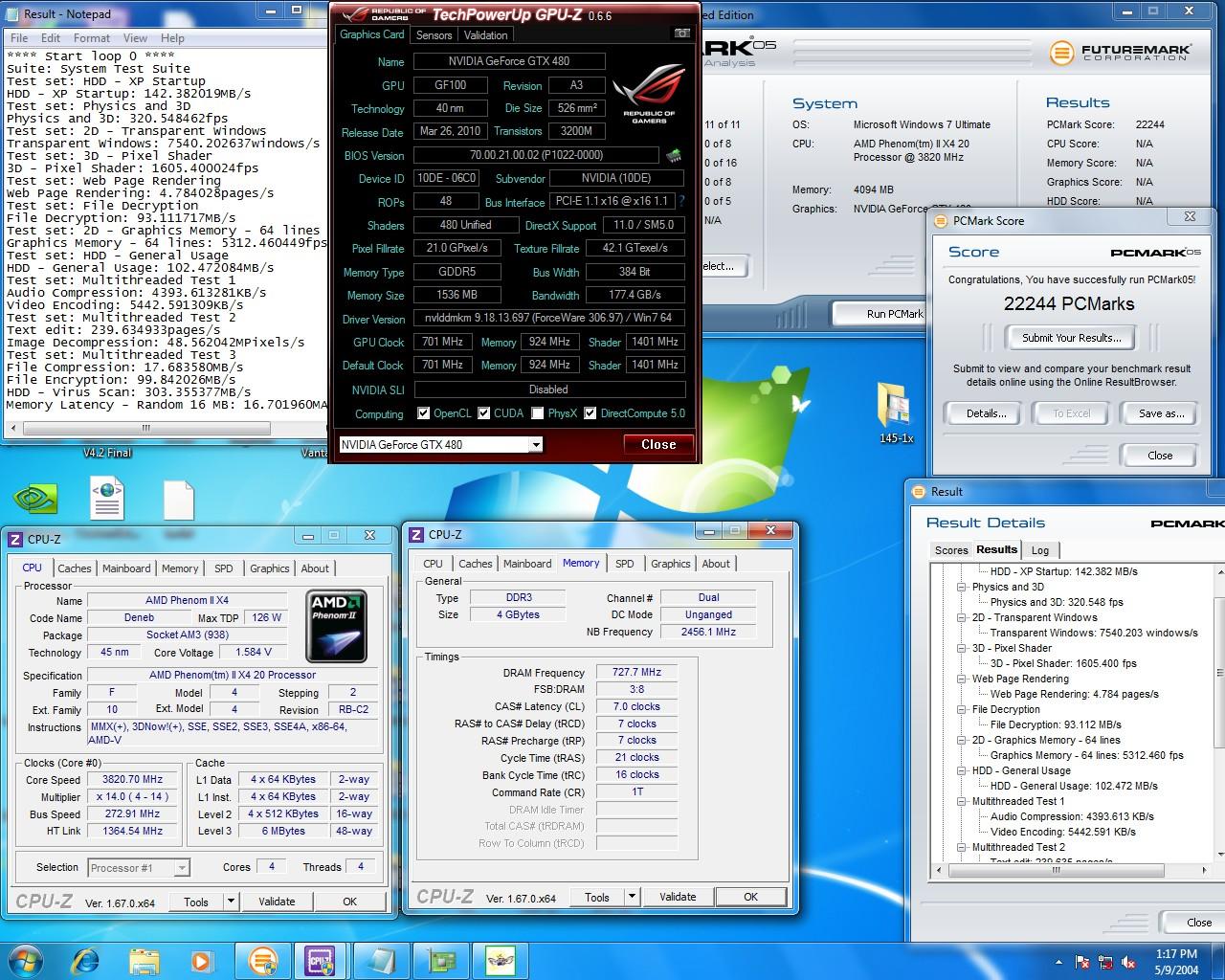Image resolution: width=1225 pixels, height=980 pixels.
Task: Open the GPU selection dropdown in GPU-Z
Action: click(536, 445)
